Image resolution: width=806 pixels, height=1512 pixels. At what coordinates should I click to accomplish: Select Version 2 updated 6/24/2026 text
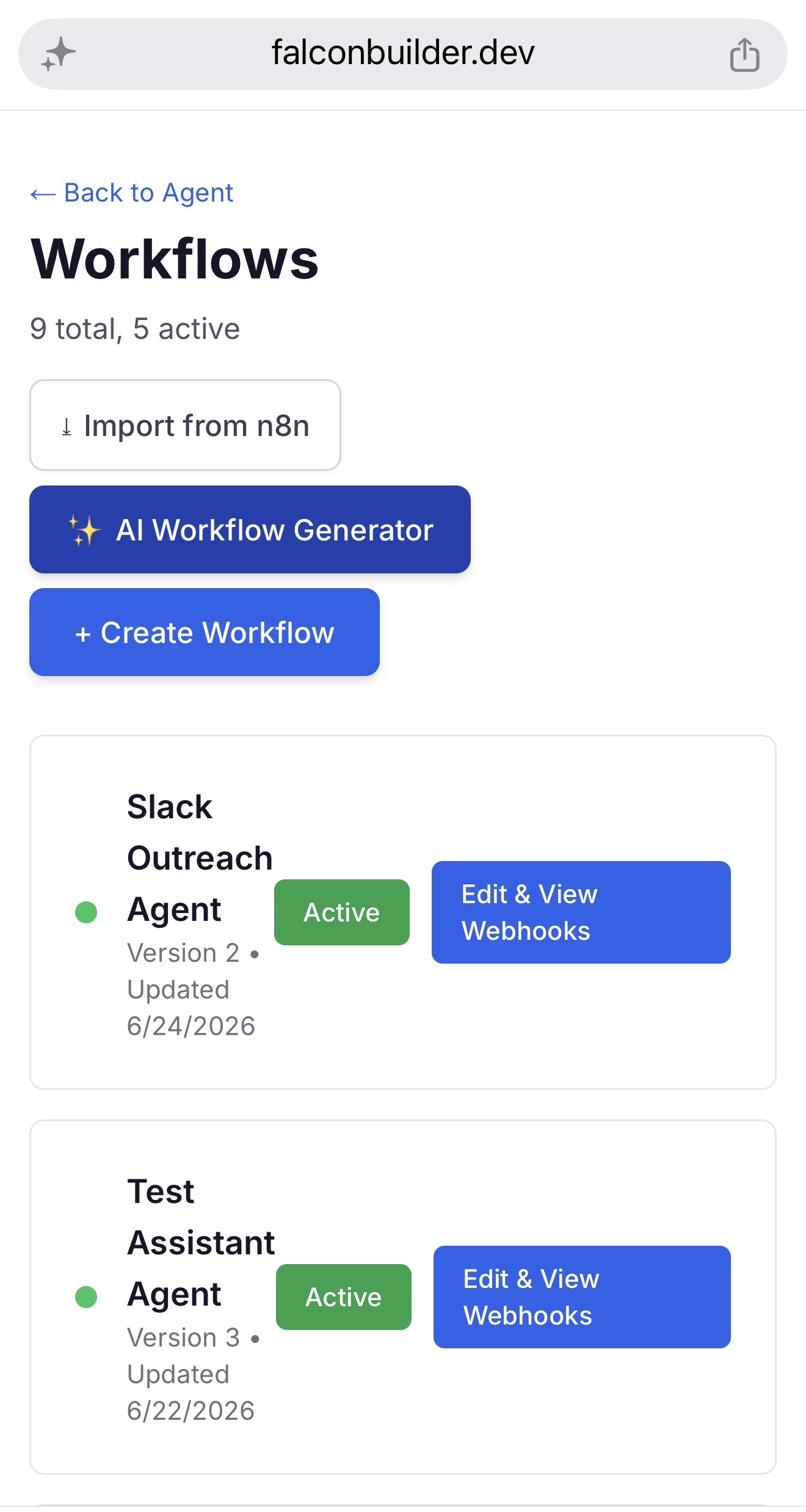(194, 989)
